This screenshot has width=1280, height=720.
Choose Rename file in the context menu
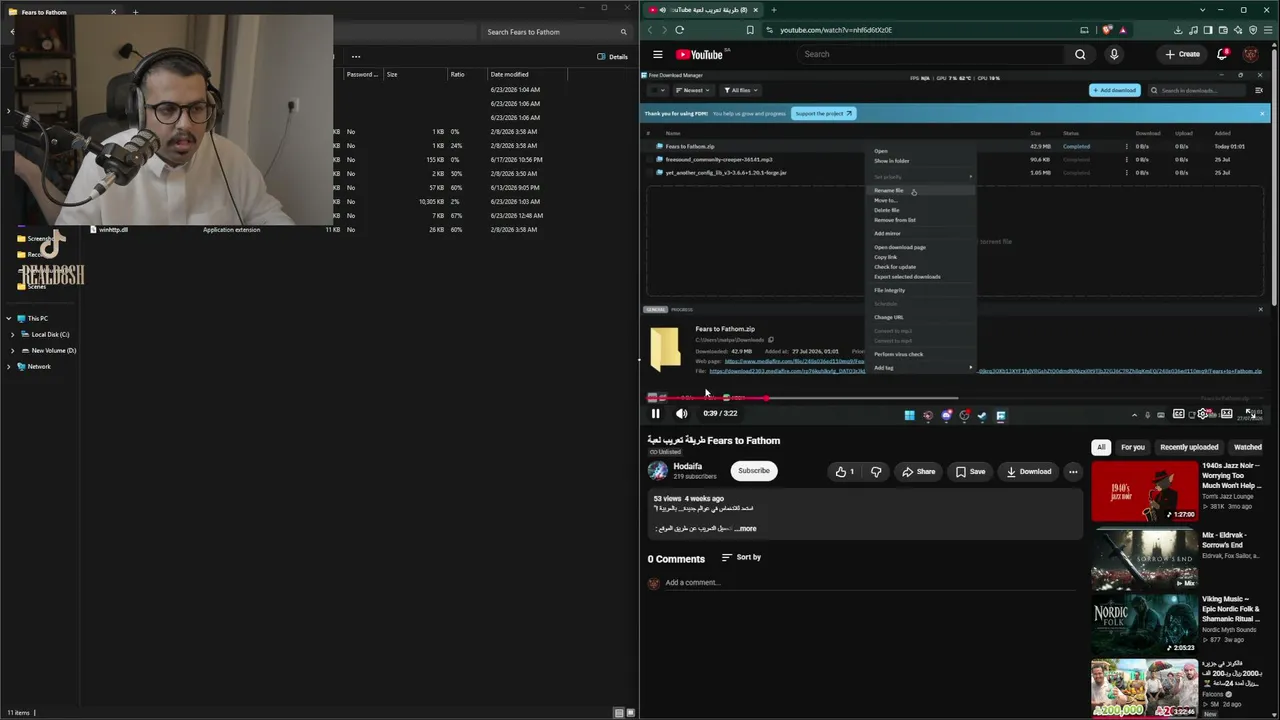(889, 191)
